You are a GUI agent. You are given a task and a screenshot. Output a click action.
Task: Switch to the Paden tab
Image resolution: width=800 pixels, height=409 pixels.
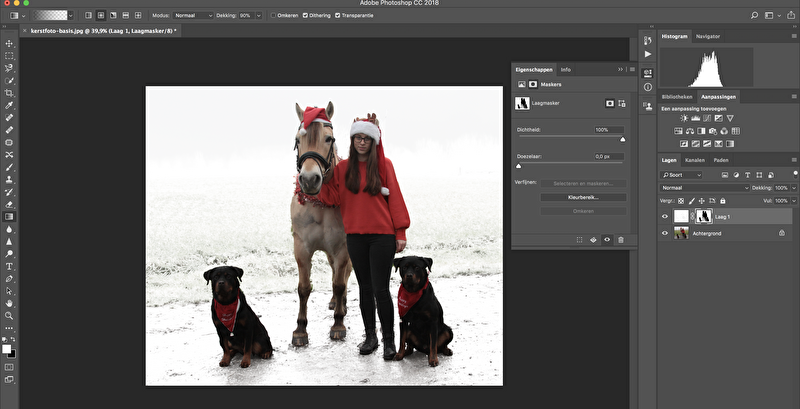coord(721,160)
